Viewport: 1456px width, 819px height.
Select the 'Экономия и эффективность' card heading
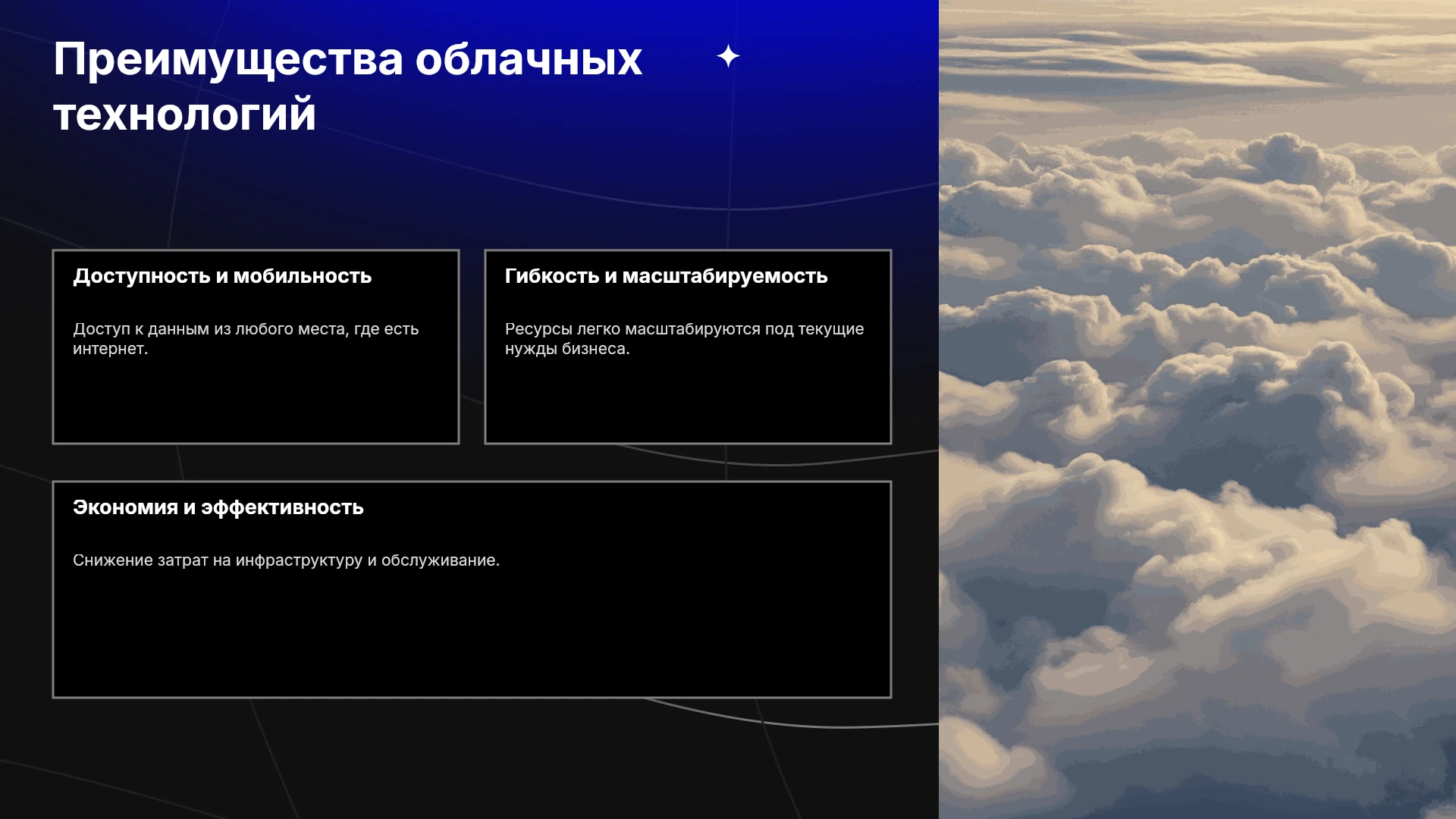click(x=218, y=507)
